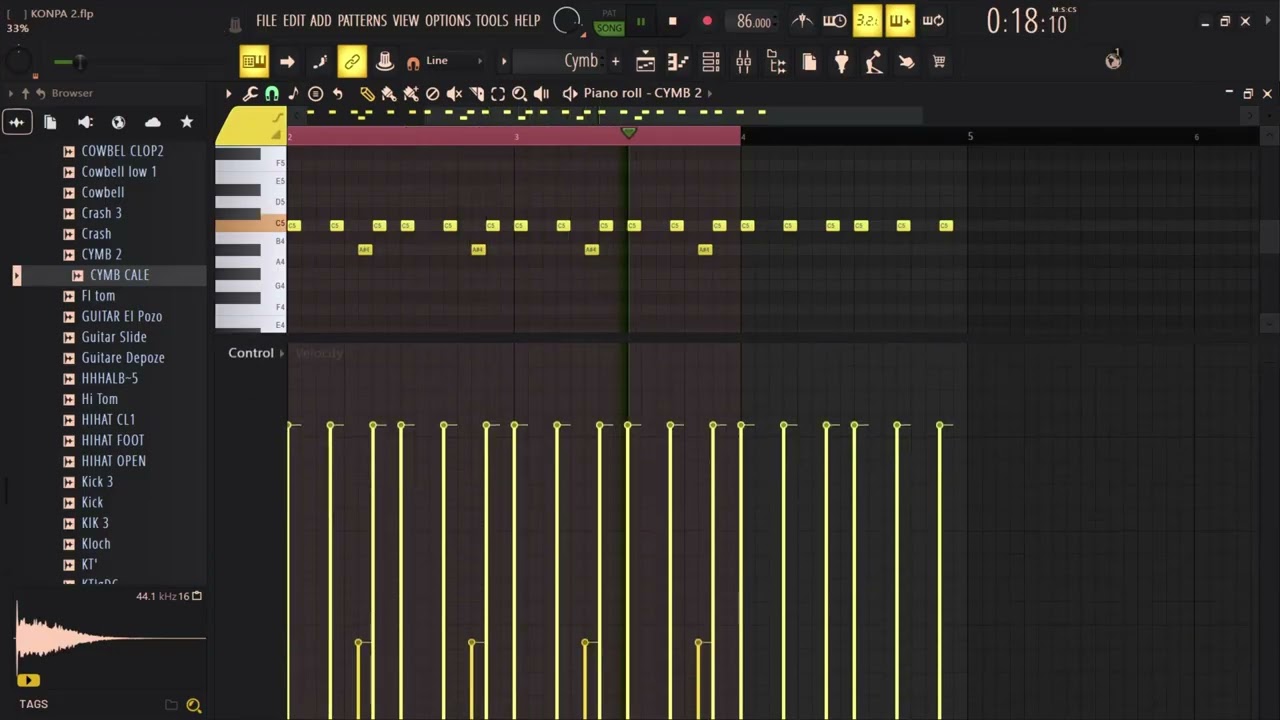The image size is (1280, 720).
Task: Show browser sounds tab waveform icon
Action: (17, 122)
